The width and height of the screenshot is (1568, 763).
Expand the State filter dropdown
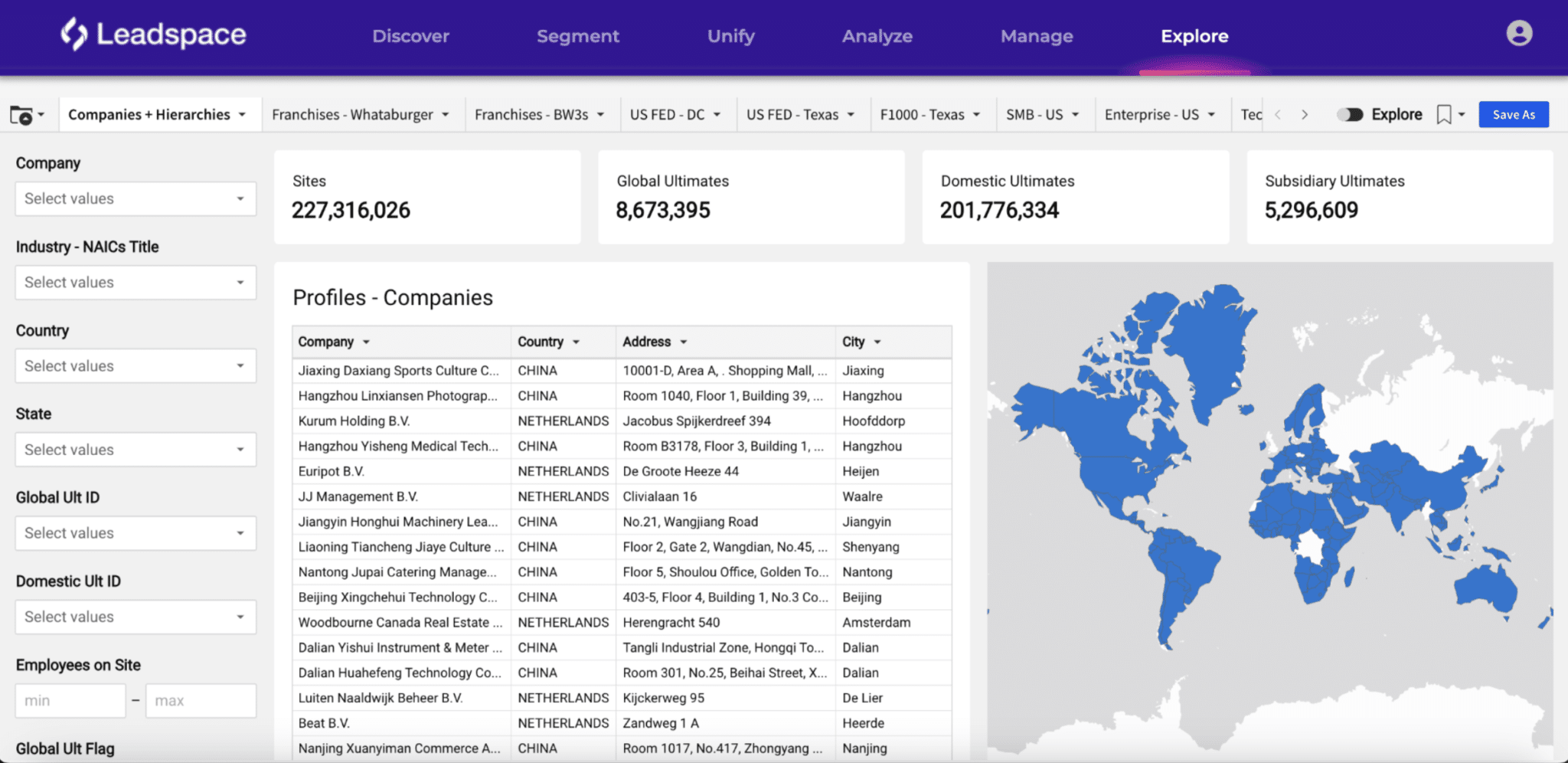coord(135,450)
